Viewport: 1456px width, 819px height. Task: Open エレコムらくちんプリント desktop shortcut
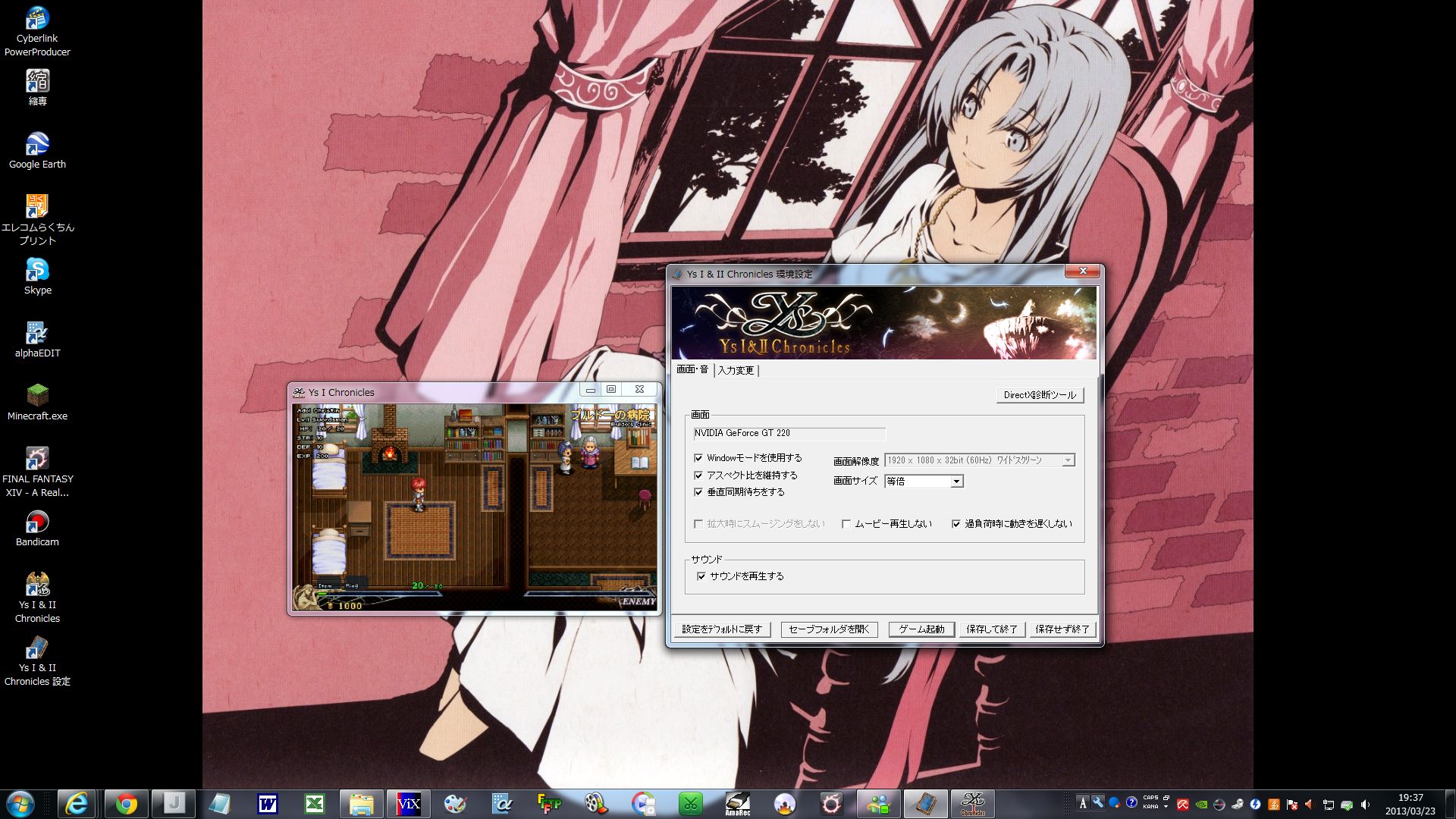click(37, 220)
